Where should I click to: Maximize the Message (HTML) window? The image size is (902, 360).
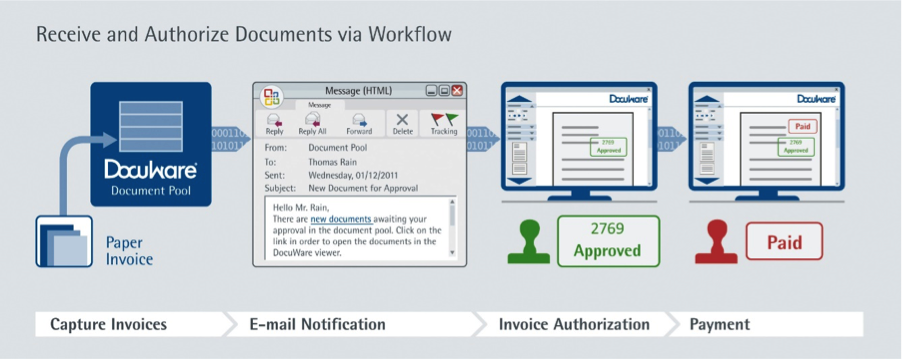point(444,90)
